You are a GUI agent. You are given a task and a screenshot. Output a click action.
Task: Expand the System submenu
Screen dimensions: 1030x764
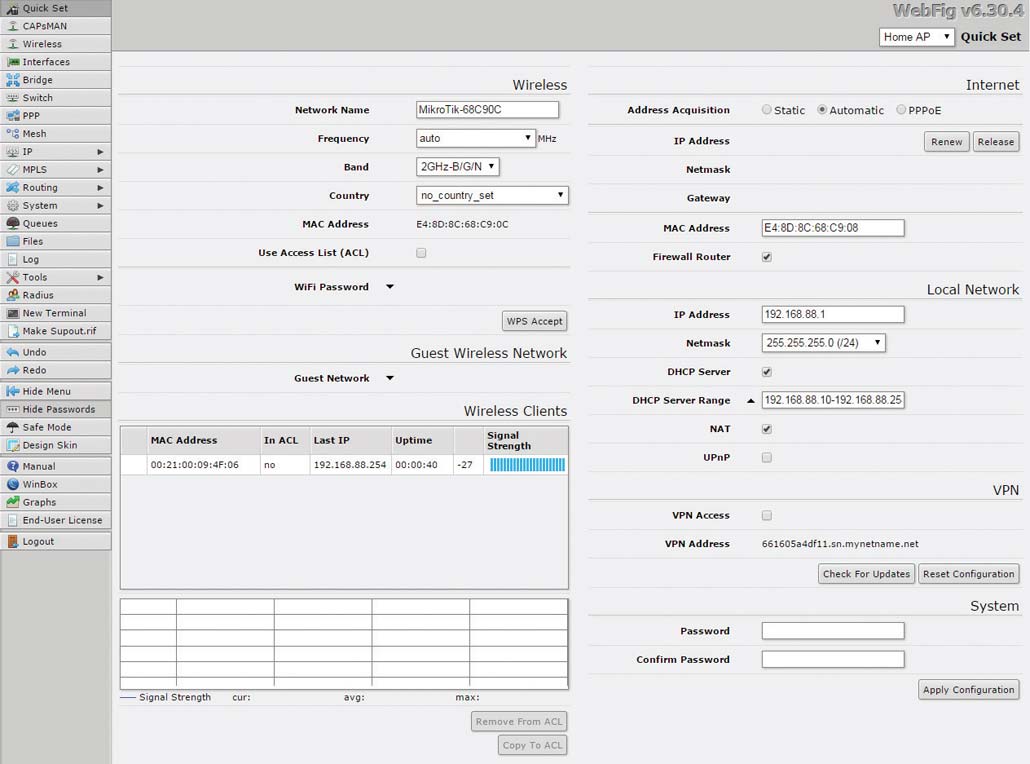tap(100, 206)
